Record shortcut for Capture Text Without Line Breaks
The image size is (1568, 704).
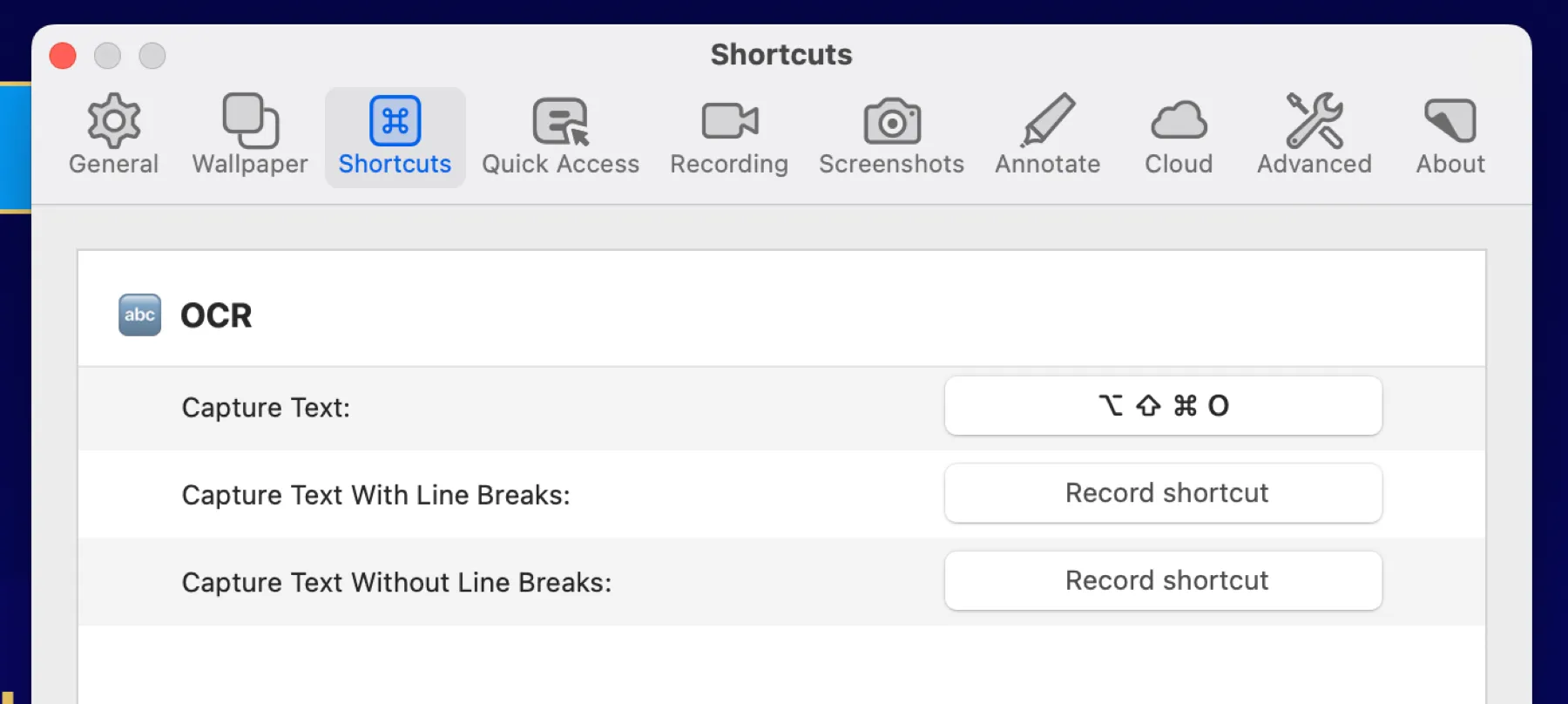coord(1163,580)
